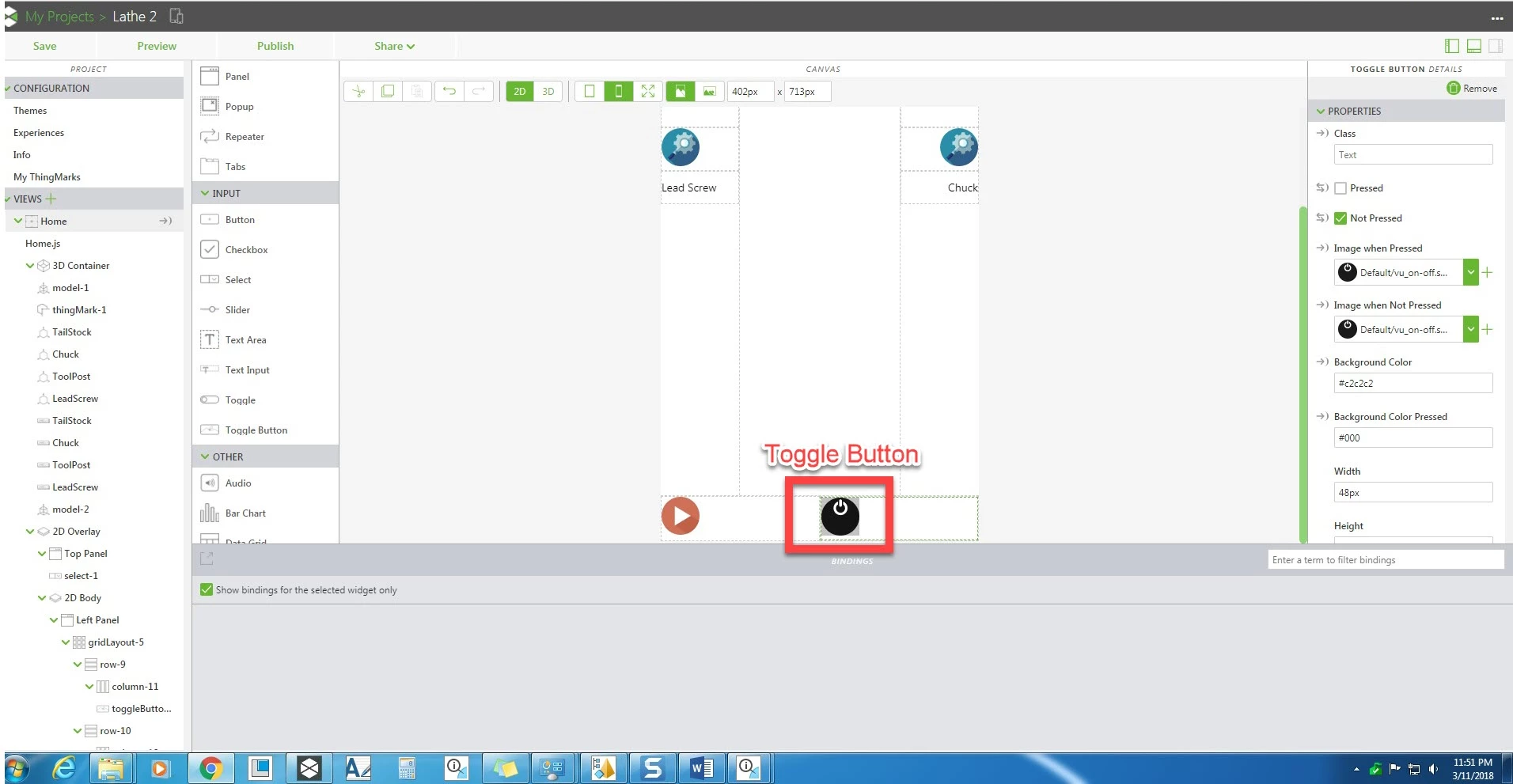Select portrait orientation icon

click(x=681, y=92)
